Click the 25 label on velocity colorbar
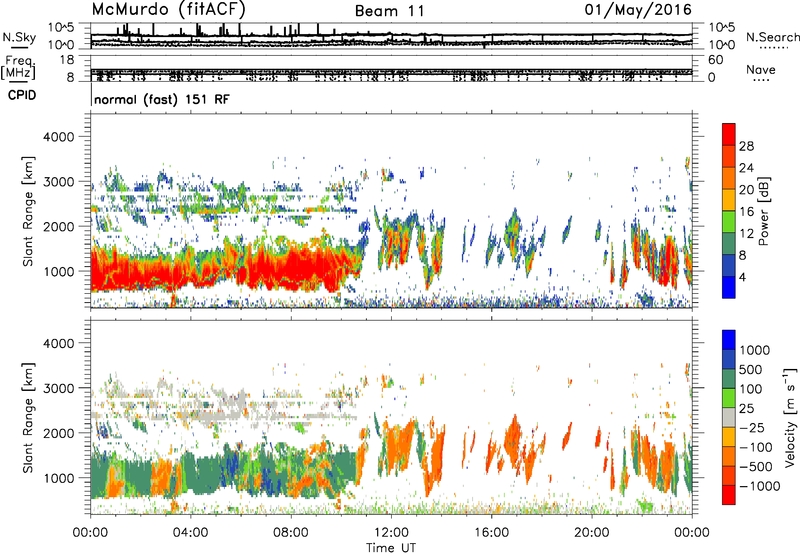The height and width of the screenshot is (554, 800). point(746,408)
